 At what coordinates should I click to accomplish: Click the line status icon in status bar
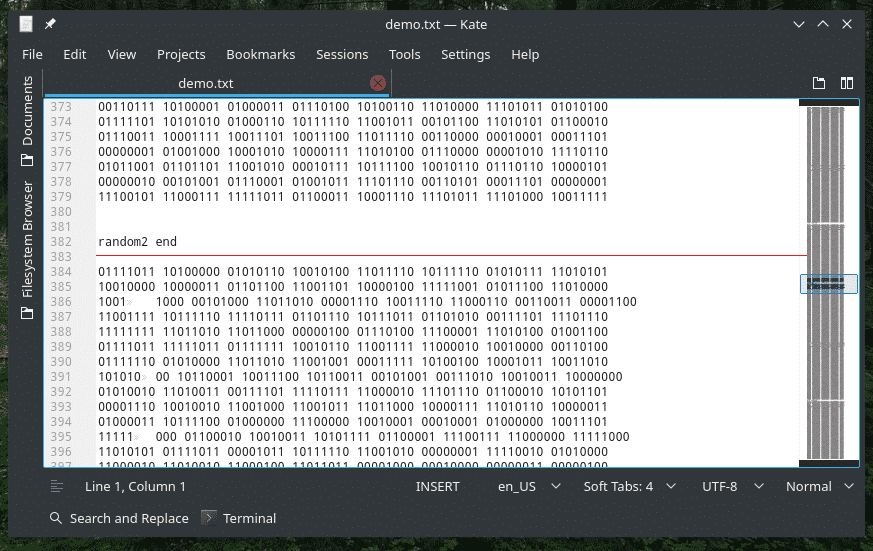click(56, 486)
